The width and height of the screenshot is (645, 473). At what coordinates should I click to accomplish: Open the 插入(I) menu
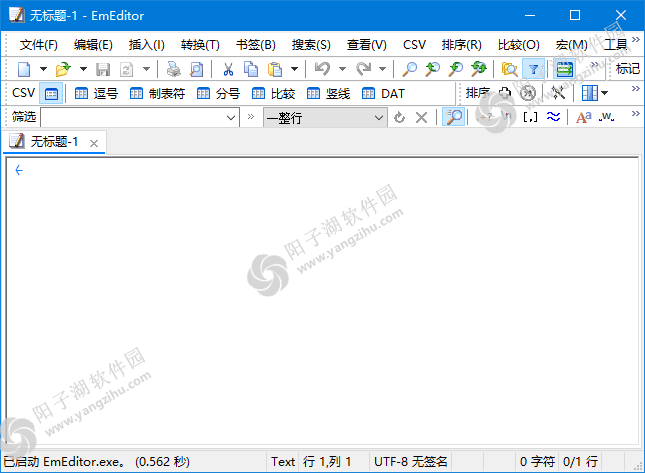pyautogui.click(x=146, y=44)
